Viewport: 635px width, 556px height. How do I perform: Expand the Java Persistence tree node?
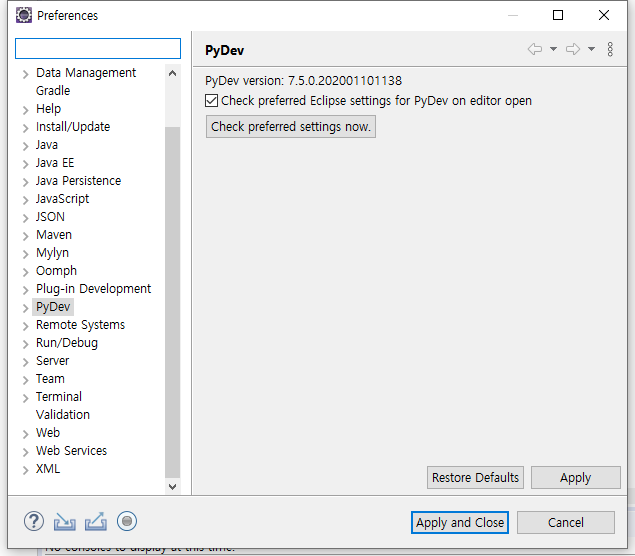26,182
